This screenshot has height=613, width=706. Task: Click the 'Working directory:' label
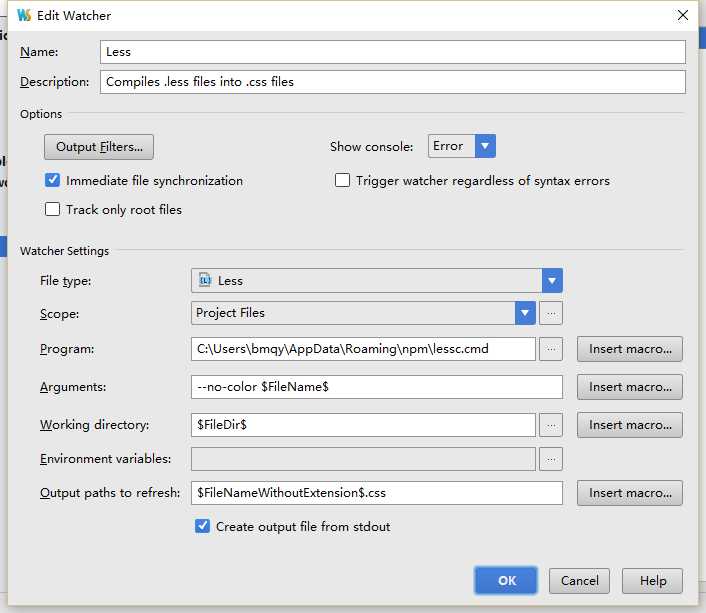click(x=95, y=425)
